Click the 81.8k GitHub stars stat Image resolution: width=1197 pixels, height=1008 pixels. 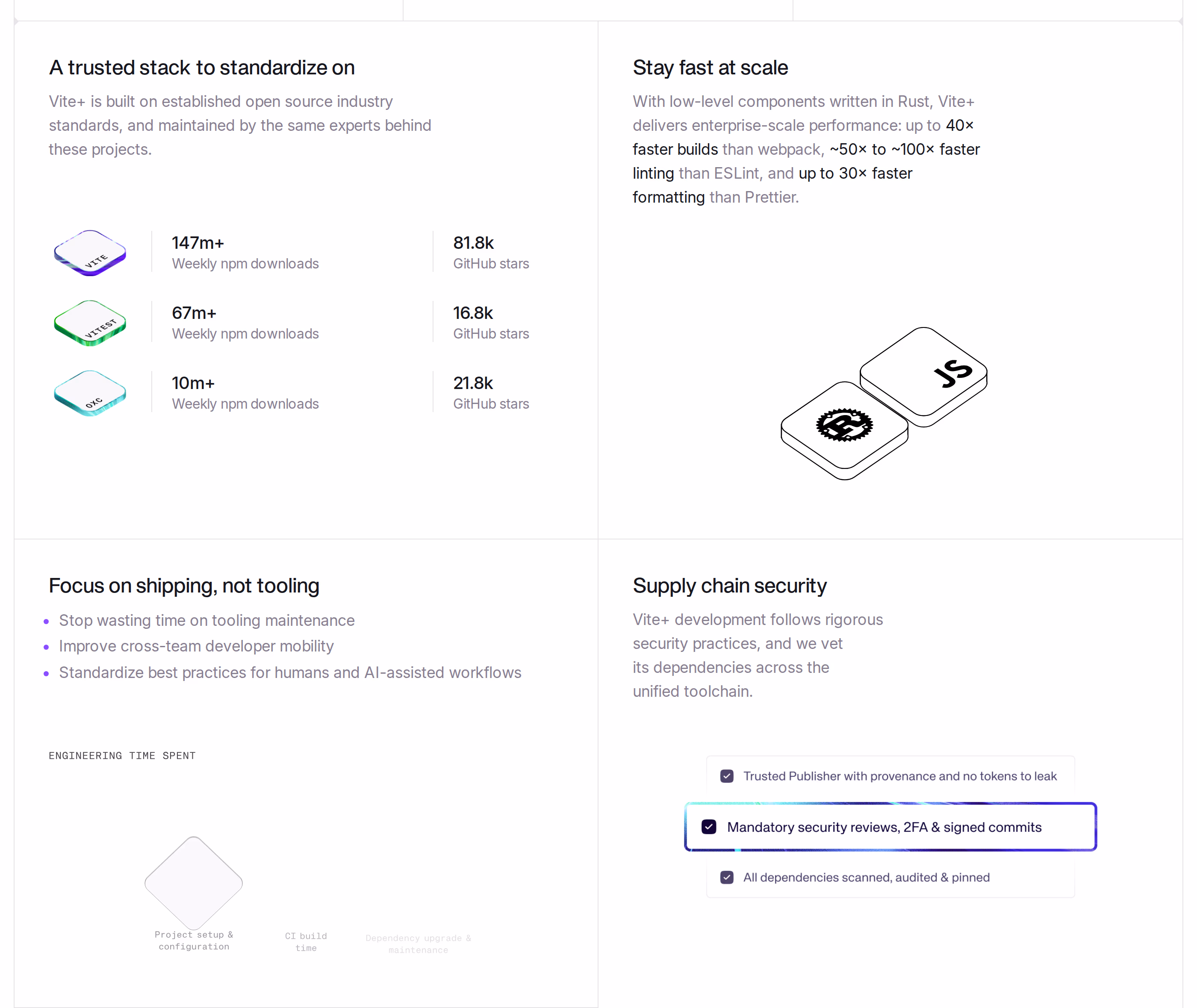491,252
